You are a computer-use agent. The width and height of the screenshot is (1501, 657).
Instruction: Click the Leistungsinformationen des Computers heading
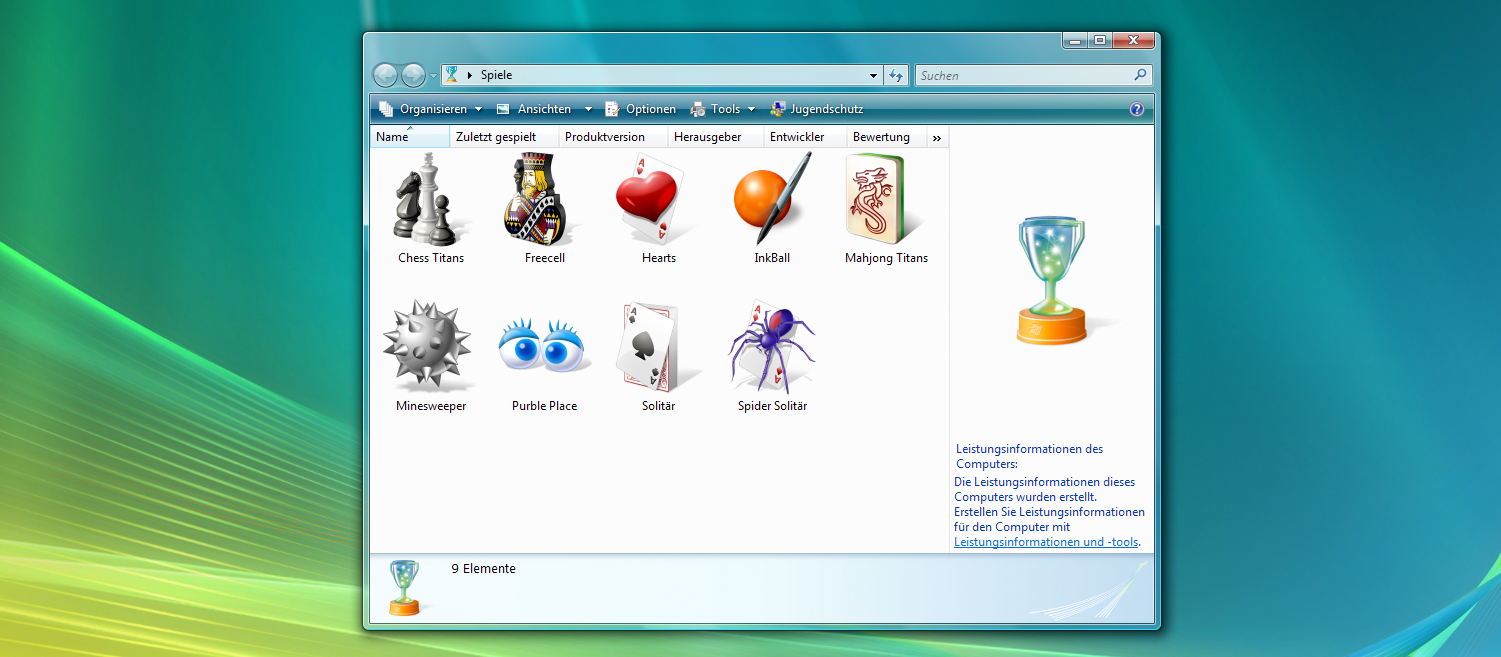tap(1030, 456)
